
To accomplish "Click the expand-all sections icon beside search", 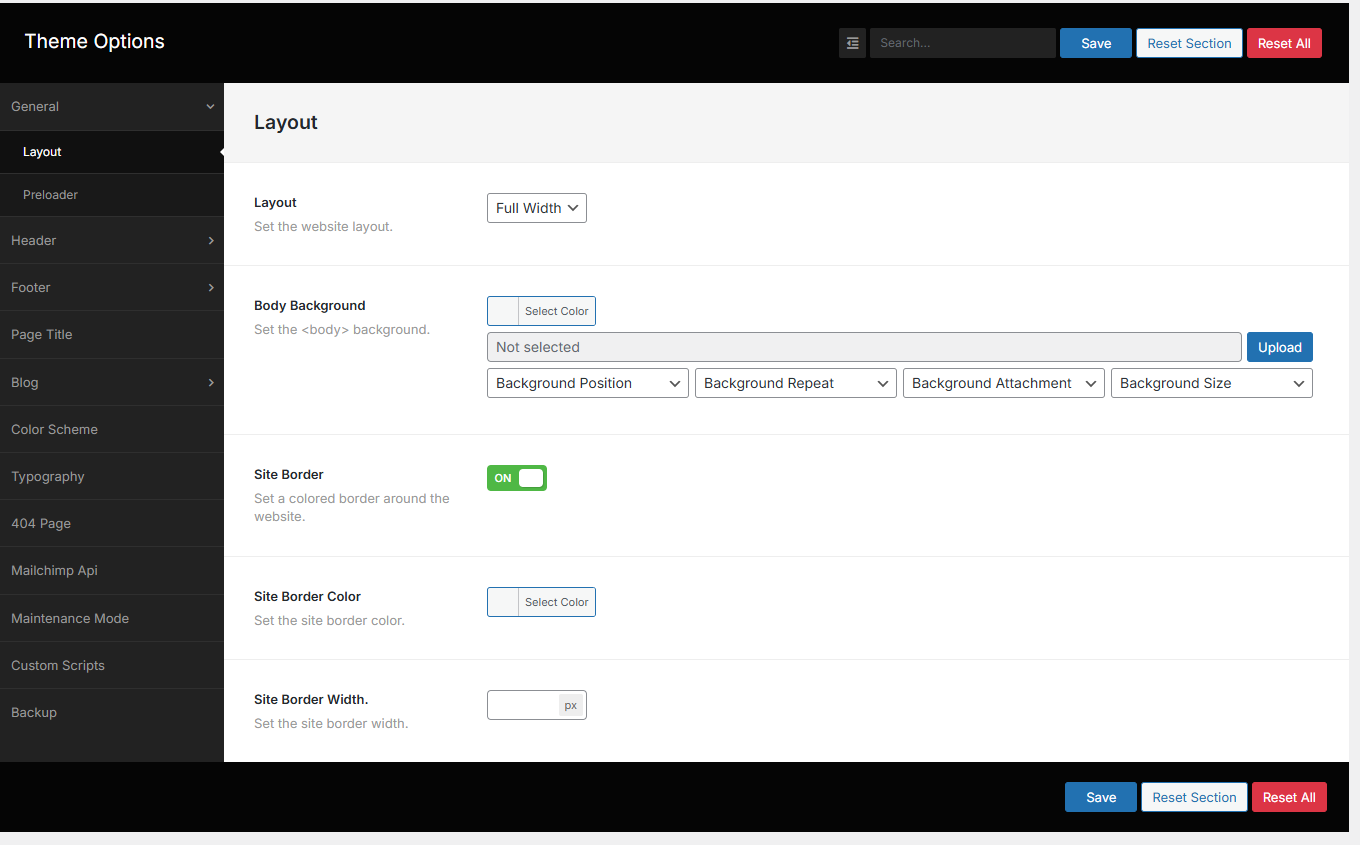I will pos(852,43).
